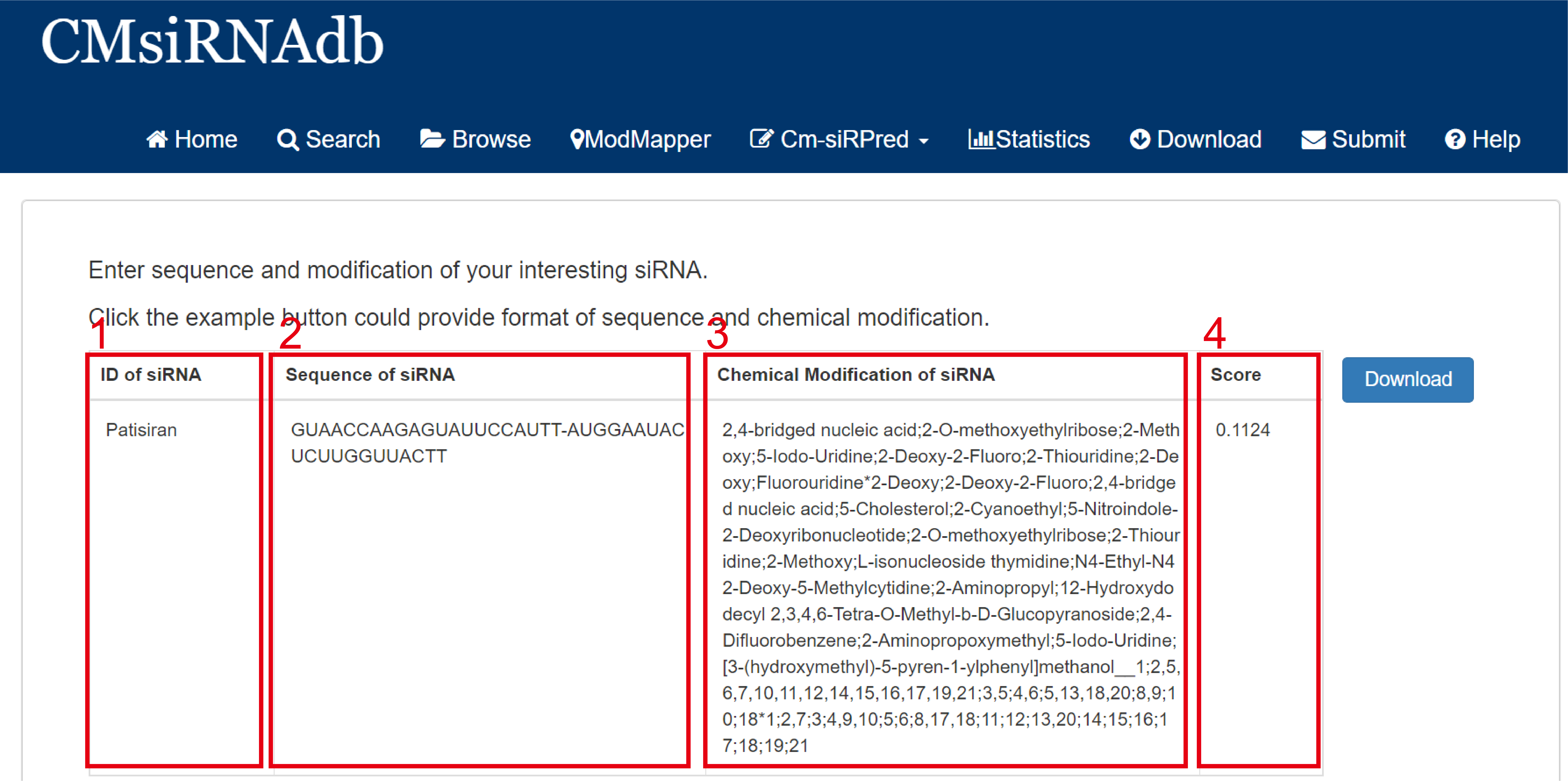Click the Browse folder icon
The width and height of the screenshot is (1568, 781).
[432, 139]
